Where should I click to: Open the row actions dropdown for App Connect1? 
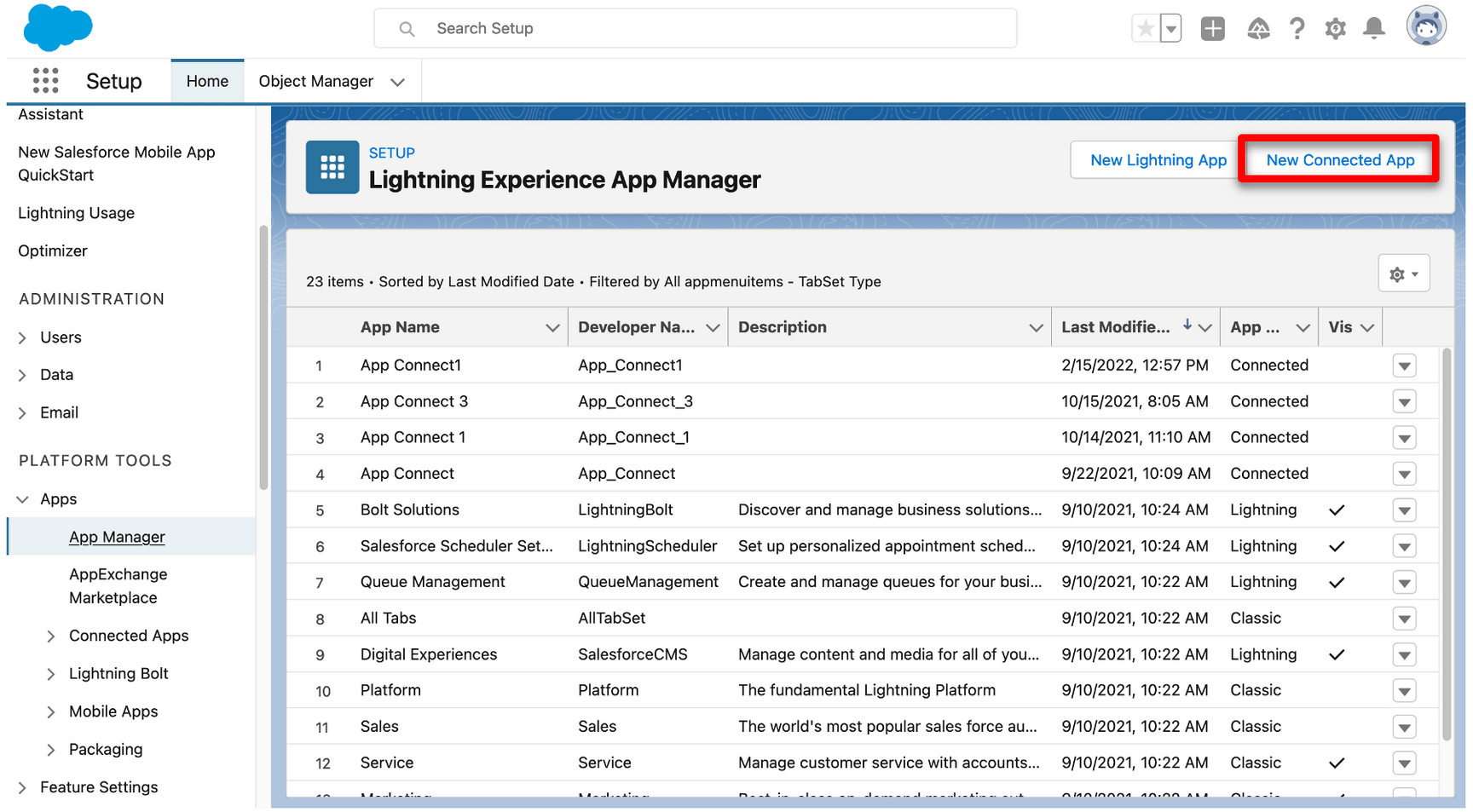[1404, 365]
